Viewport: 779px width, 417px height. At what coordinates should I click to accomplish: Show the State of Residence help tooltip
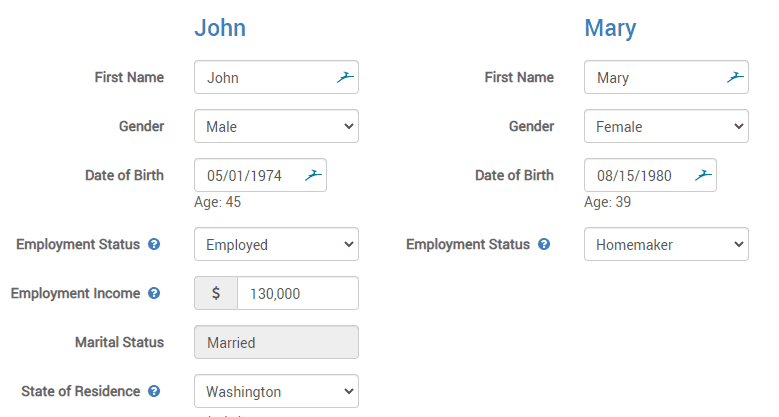click(x=154, y=391)
